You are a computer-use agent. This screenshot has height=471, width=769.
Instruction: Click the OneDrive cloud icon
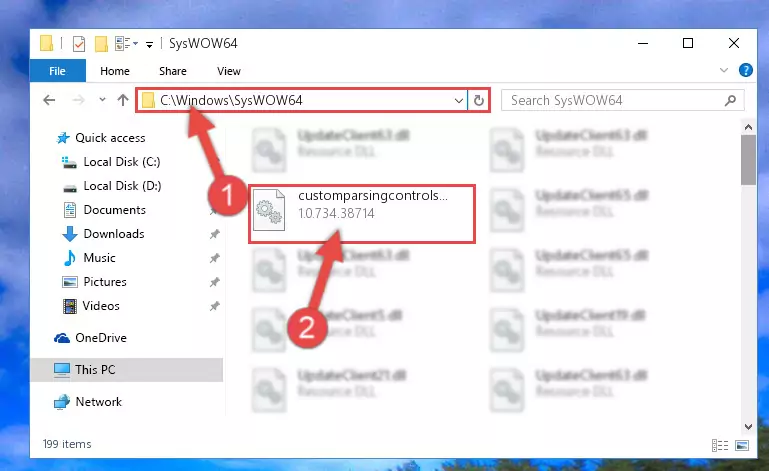click(62, 338)
